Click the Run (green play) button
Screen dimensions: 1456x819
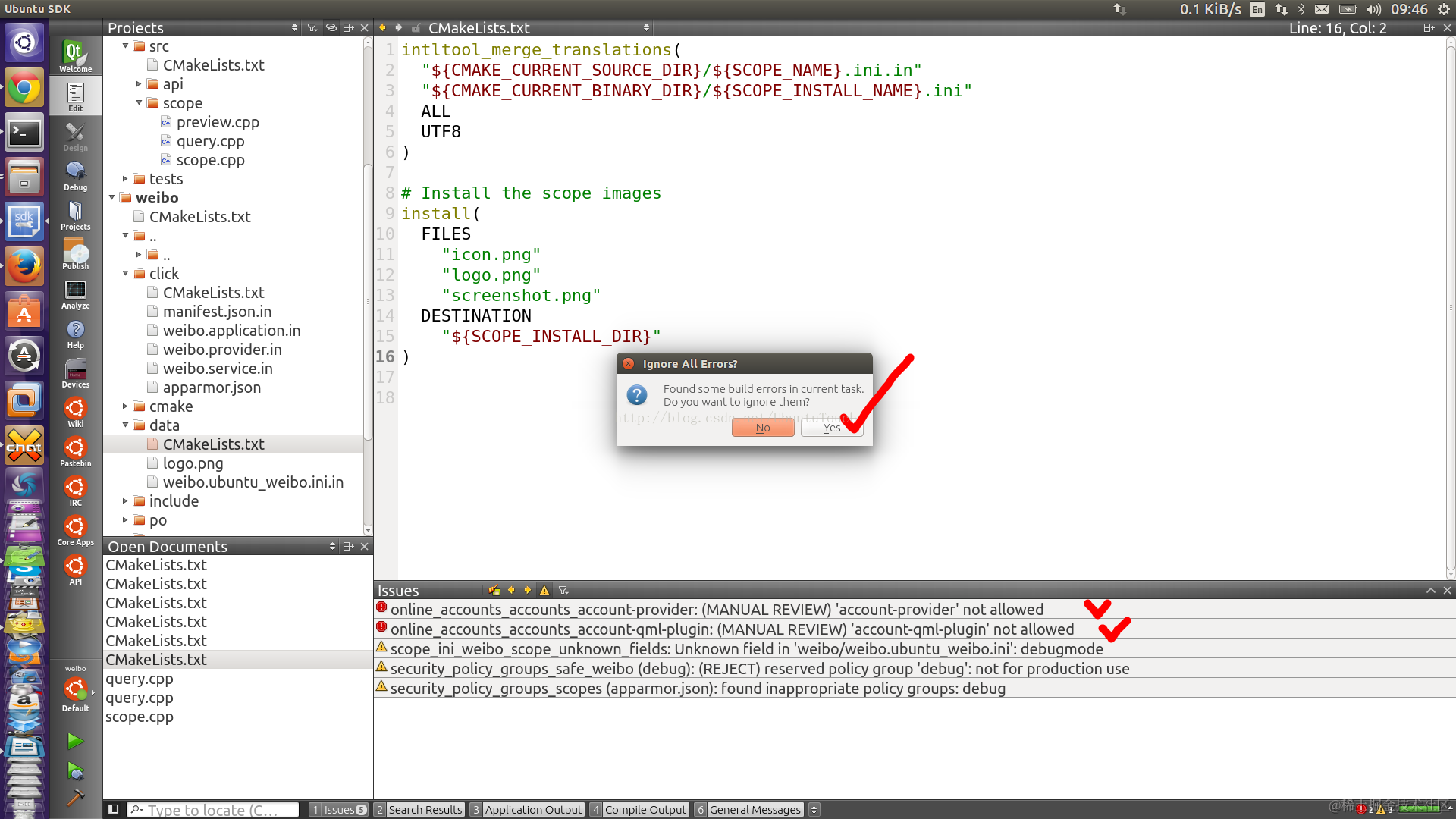[75, 741]
